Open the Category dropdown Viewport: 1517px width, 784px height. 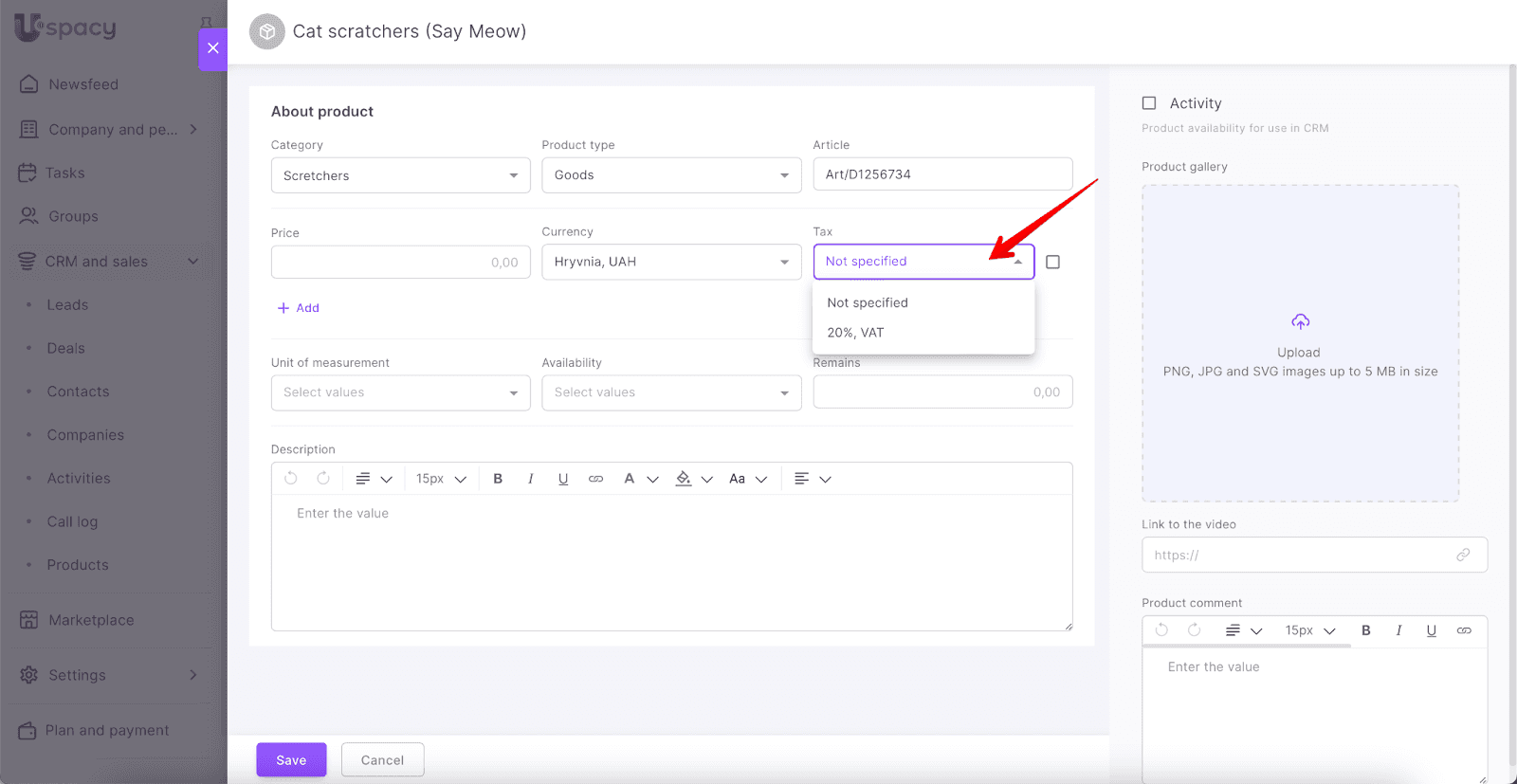(x=400, y=175)
